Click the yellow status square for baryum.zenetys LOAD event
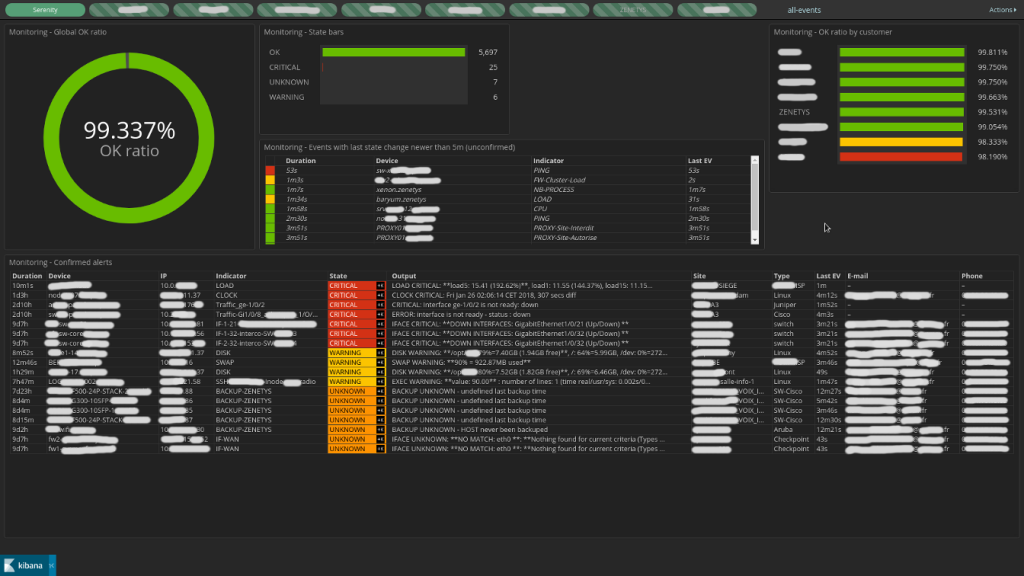 click(x=270, y=199)
